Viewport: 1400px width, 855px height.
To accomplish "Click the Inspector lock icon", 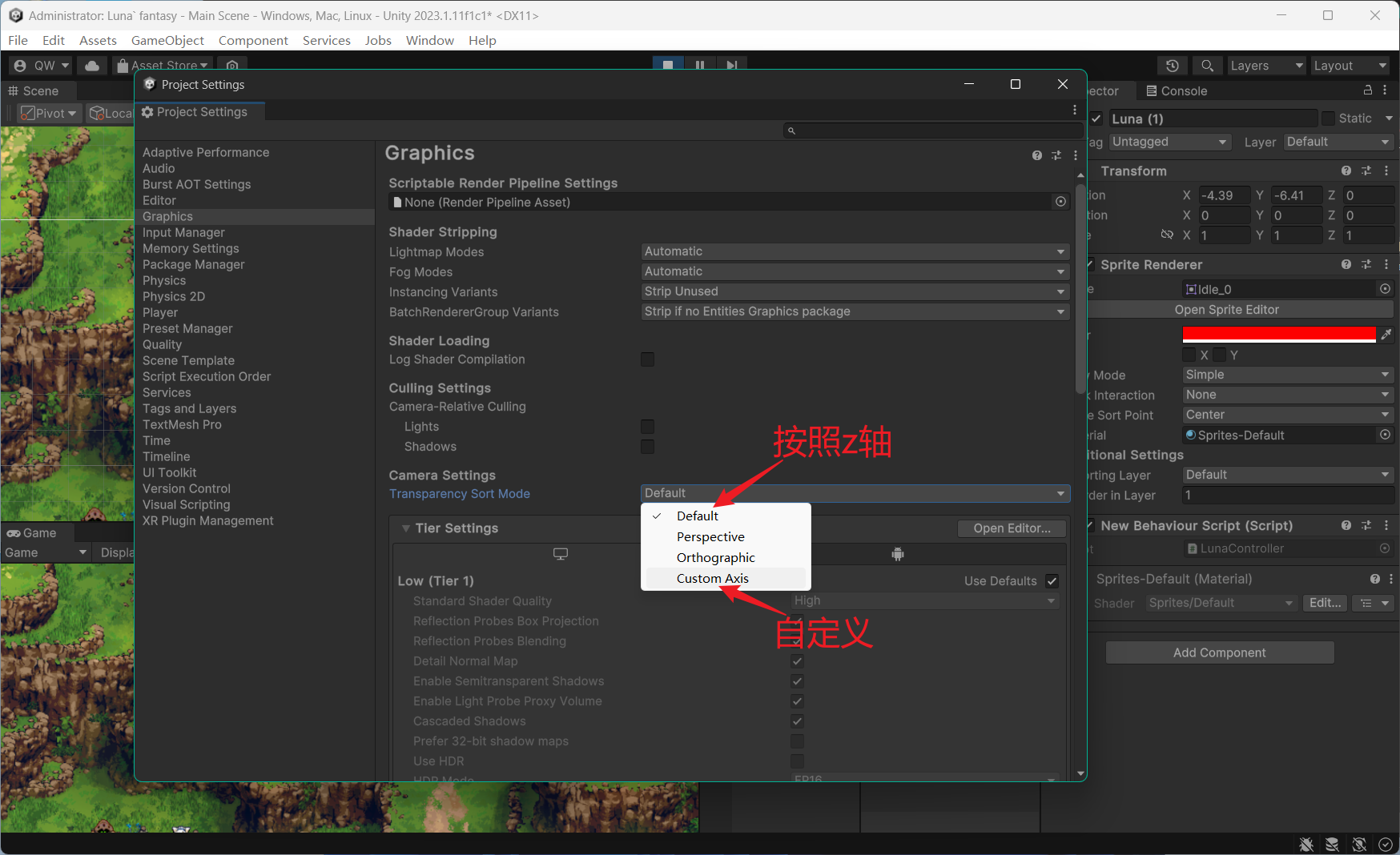I will click(x=1368, y=90).
